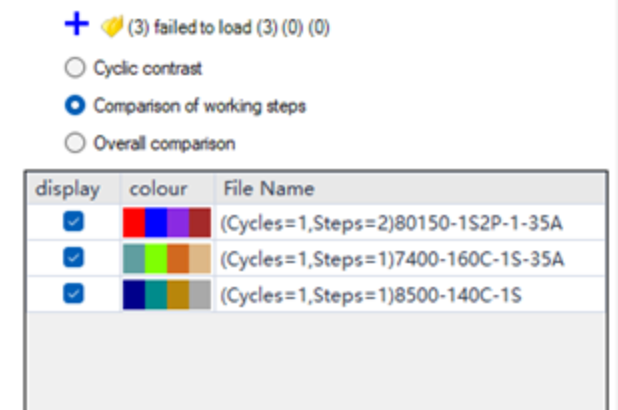Select Comparison of working steps option
Viewport: 618px width, 410px height.
click(x=75, y=105)
